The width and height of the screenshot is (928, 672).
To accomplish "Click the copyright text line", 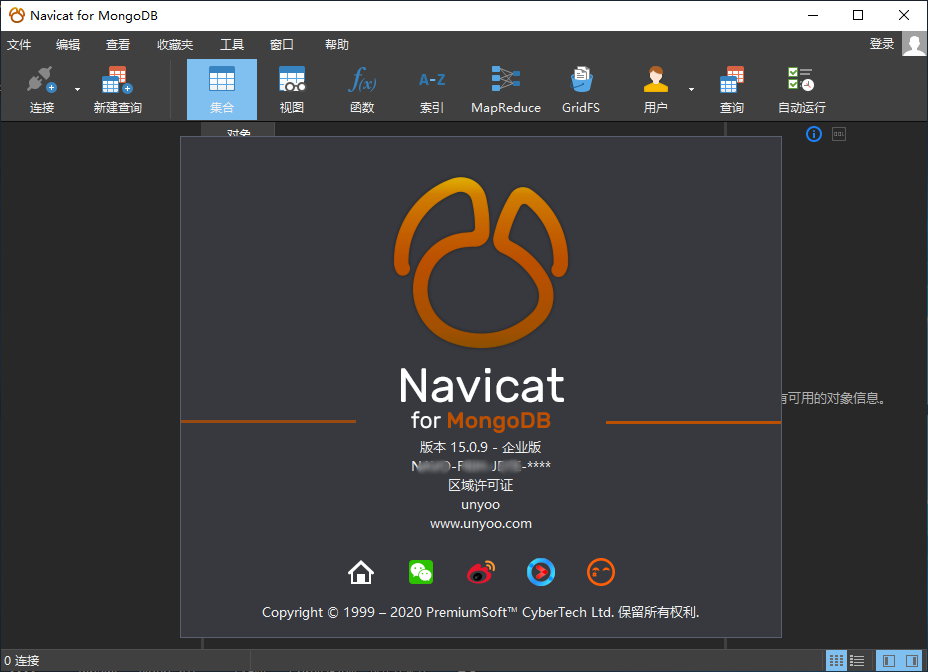I will [x=481, y=612].
